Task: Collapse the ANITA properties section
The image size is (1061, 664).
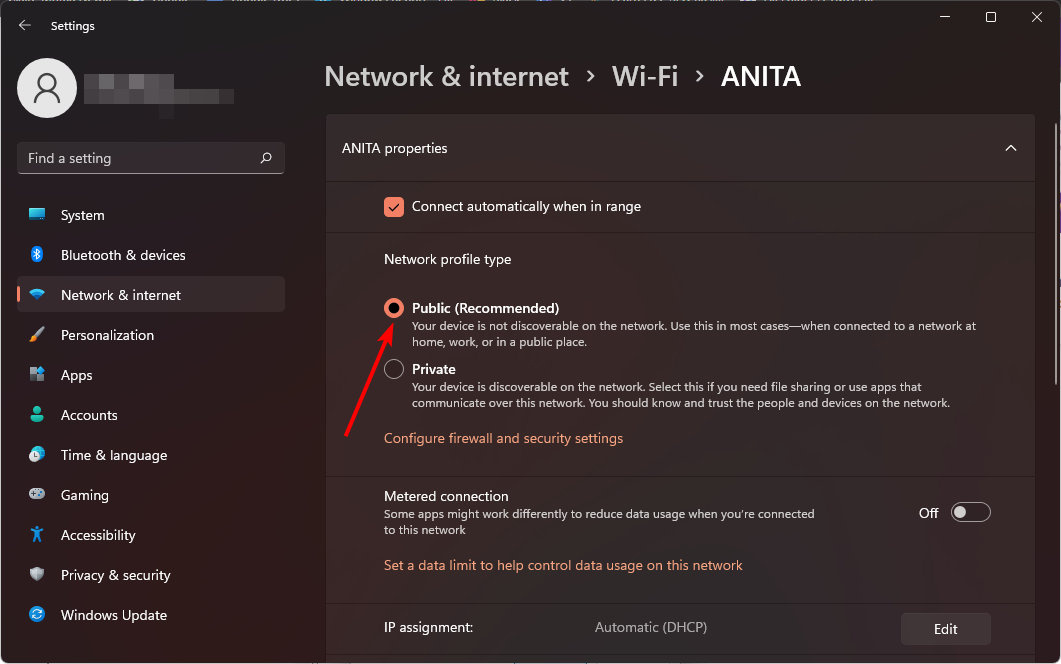Action: 1010,148
